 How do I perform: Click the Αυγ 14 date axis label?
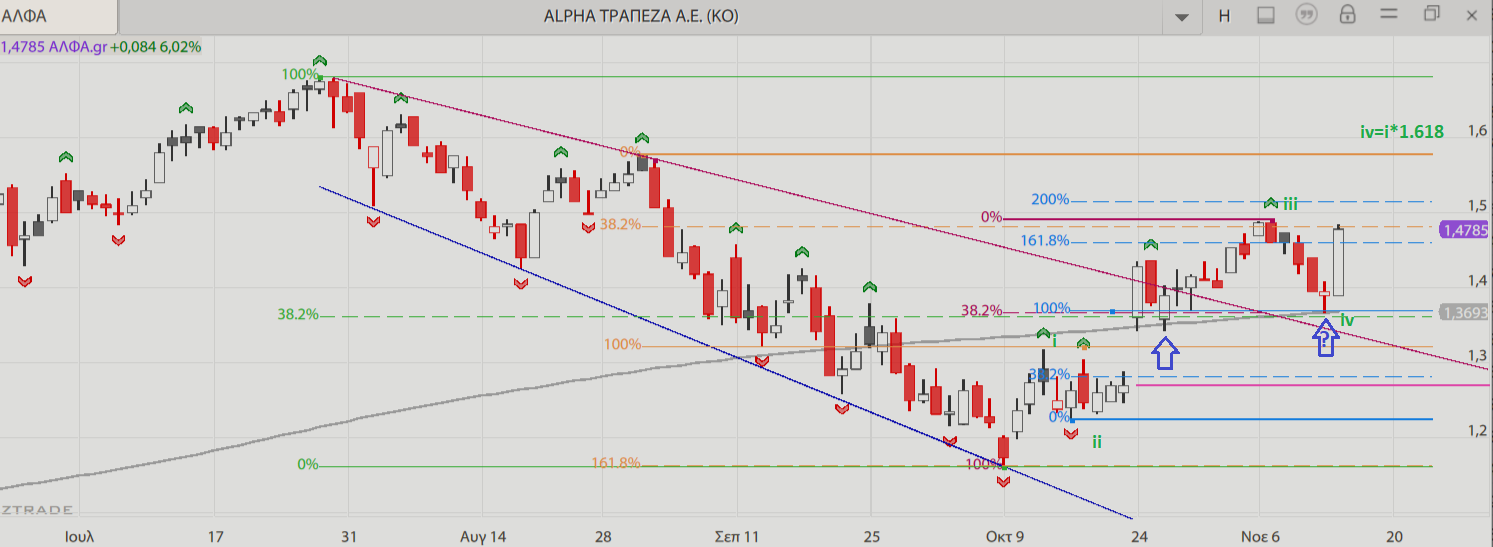pyautogui.click(x=482, y=535)
